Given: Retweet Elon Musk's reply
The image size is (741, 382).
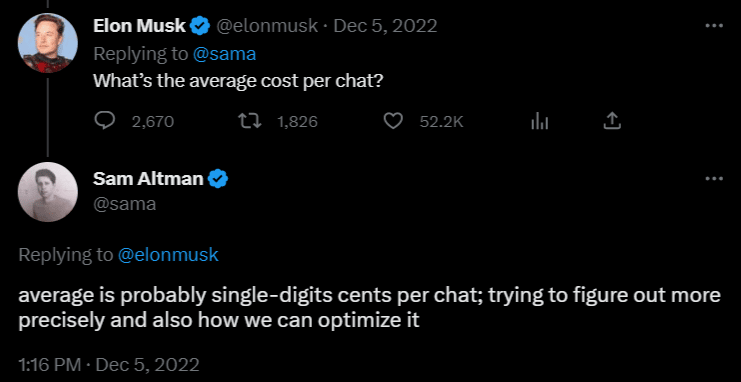Looking at the screenshot, I should point(250,122).
